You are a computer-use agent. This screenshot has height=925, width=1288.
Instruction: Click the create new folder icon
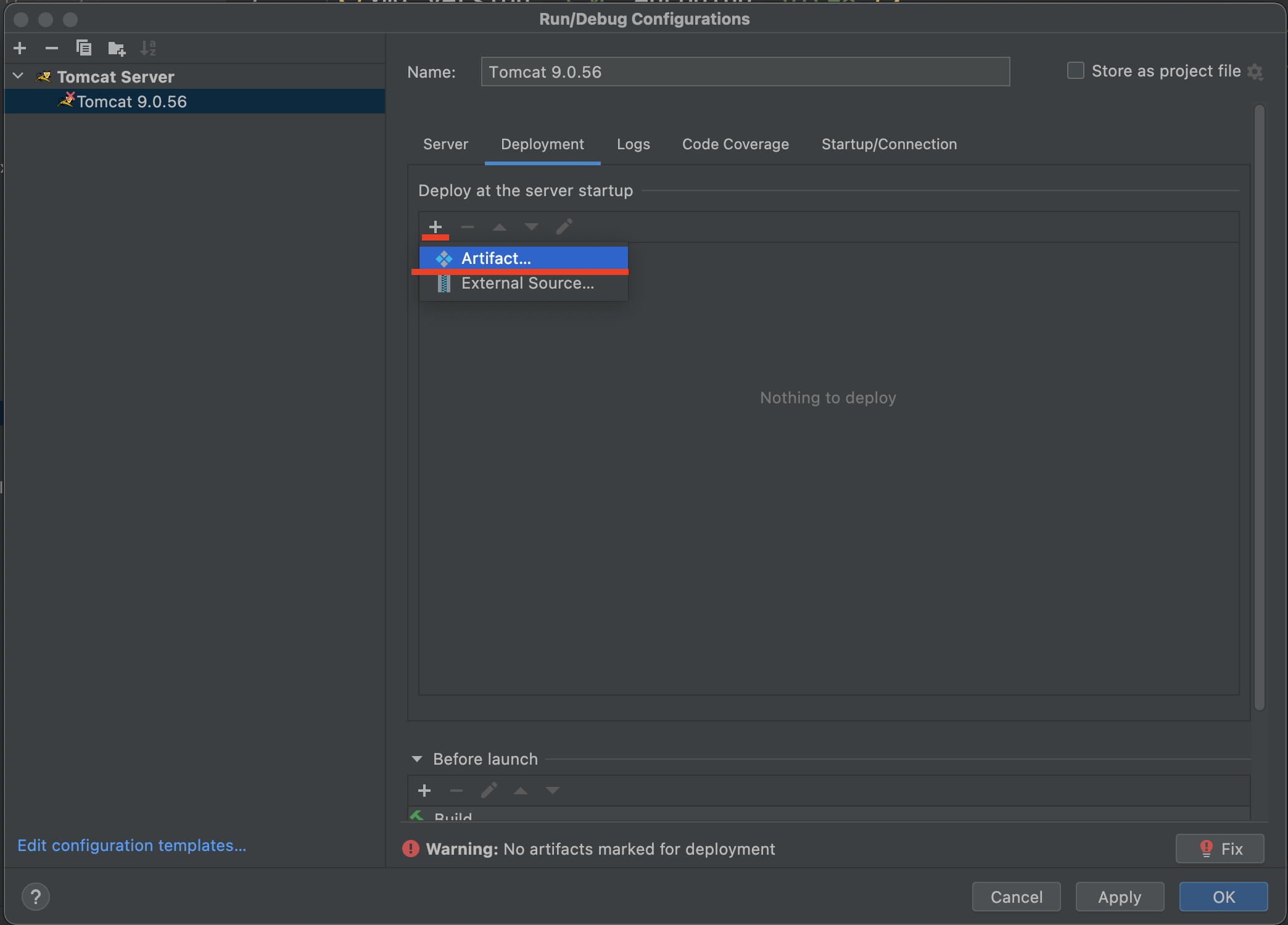116,48
